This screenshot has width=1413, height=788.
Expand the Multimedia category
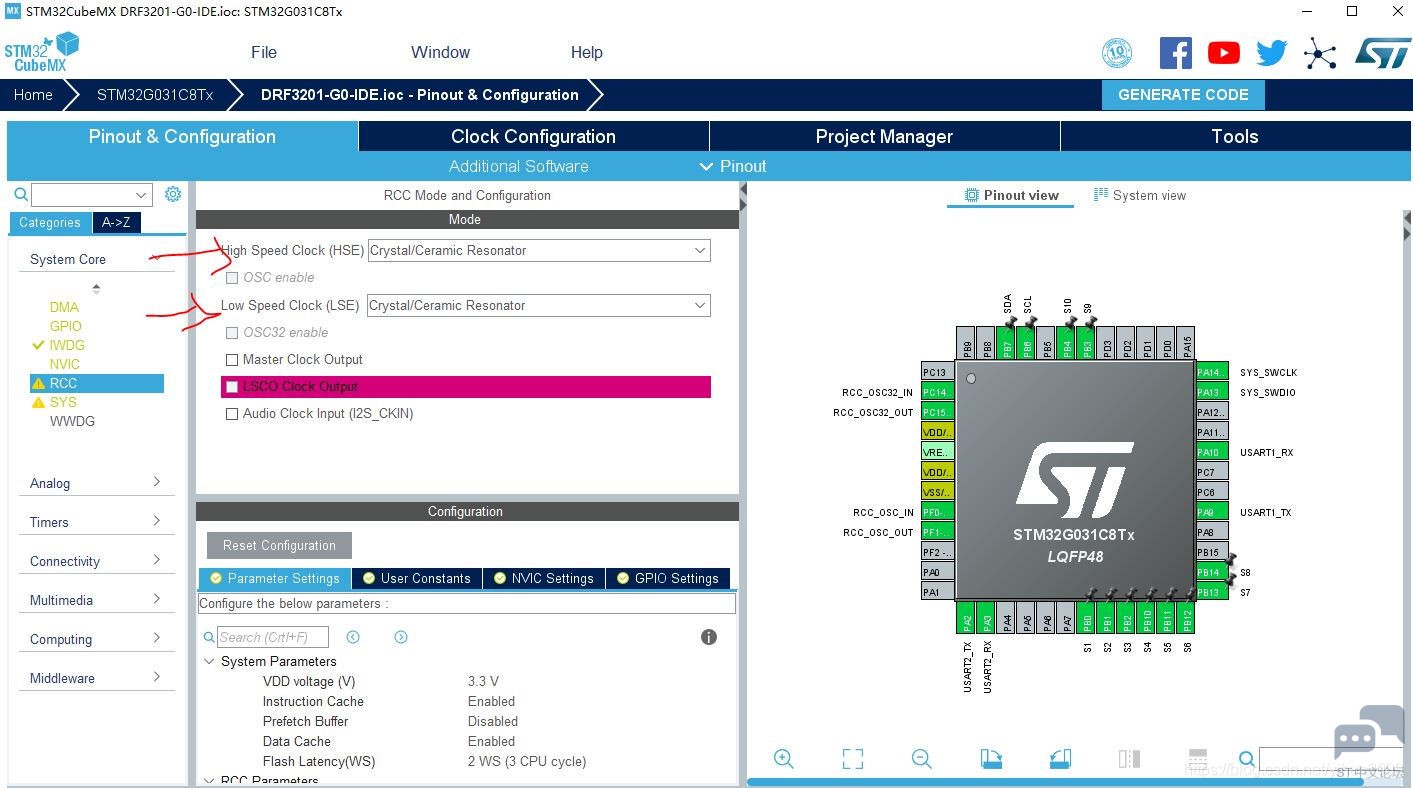coord(95,600)
